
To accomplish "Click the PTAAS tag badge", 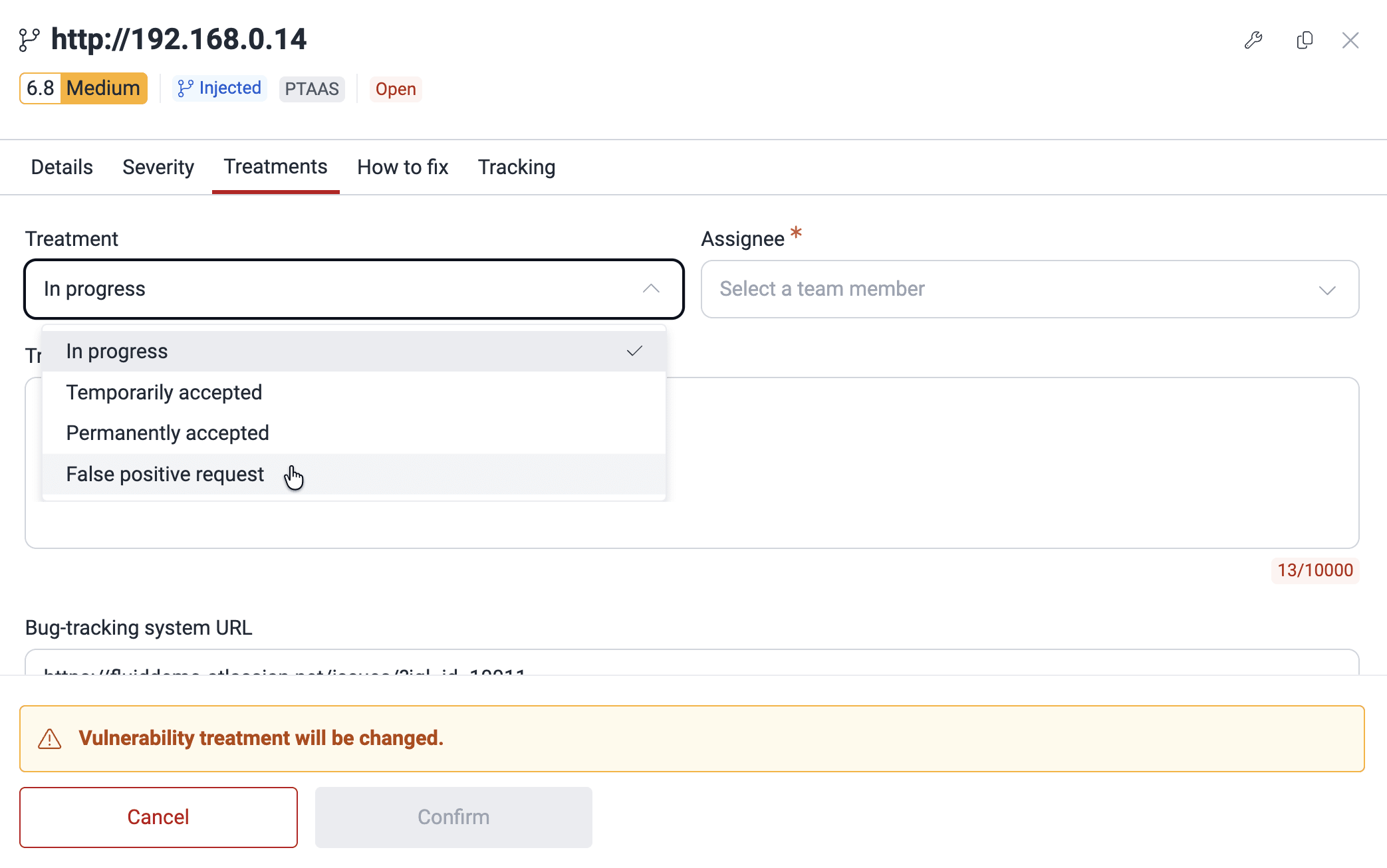I will coord(312,88).
